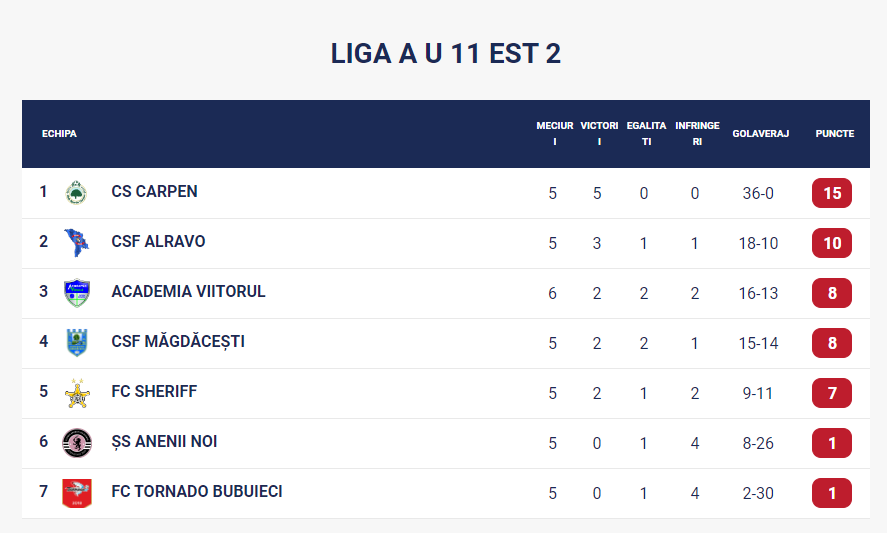This screenshot has width=887, height=533.
Task: Click the GOLAVERAJ column header
Action: click(760, 134)
